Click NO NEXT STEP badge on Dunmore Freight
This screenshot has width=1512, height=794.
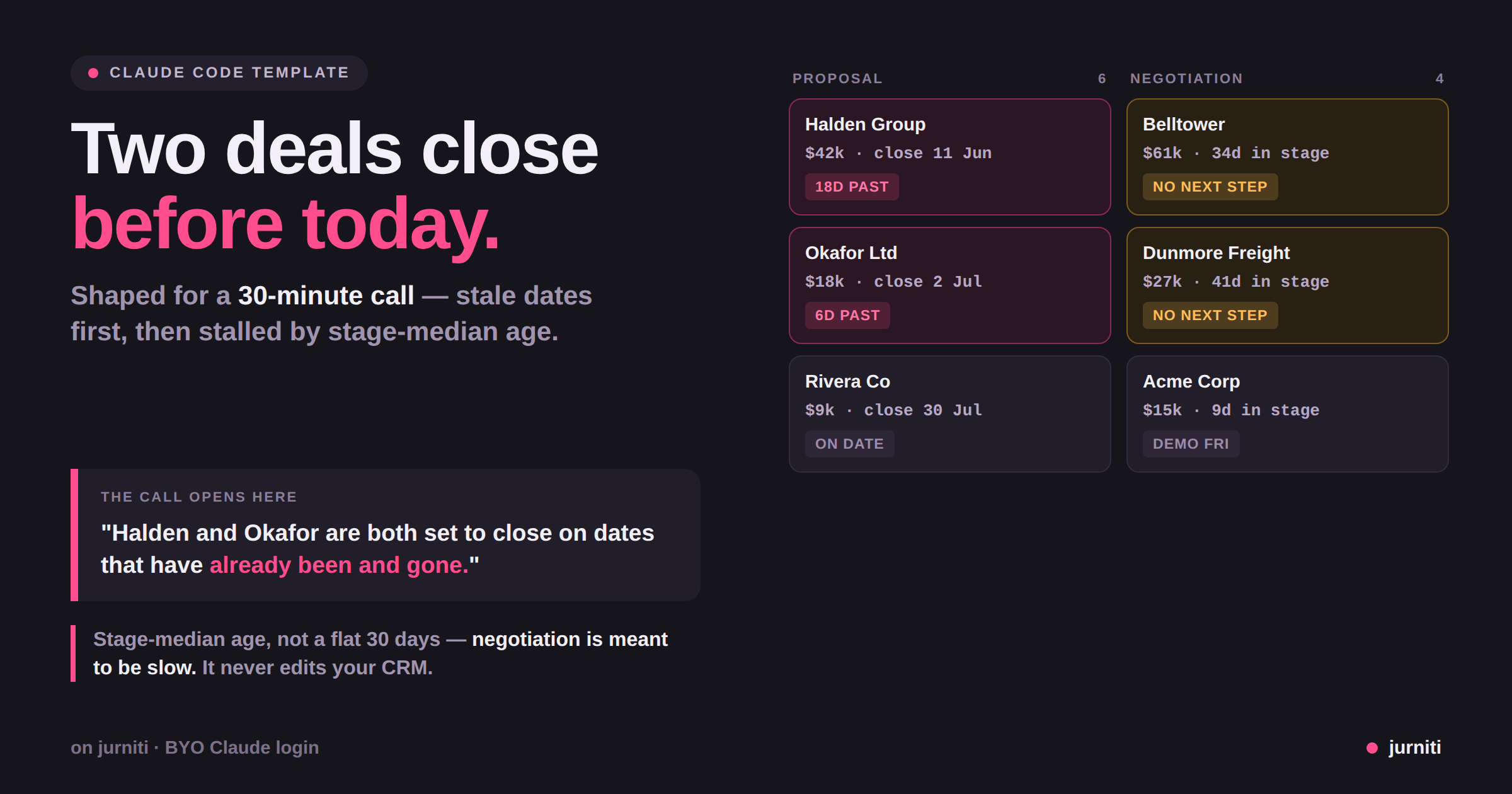(x=1210, y=316)
